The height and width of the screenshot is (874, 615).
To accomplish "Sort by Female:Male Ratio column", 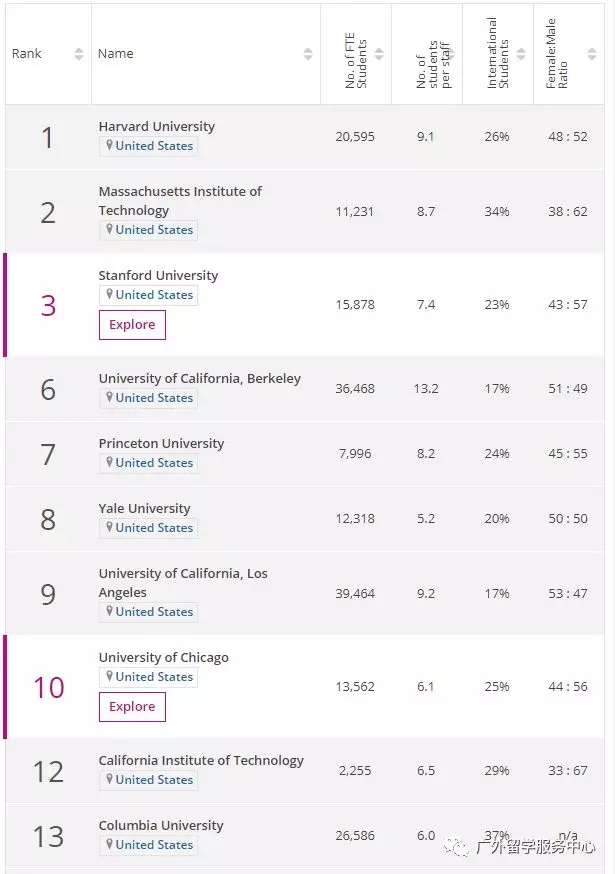I will [x=592, y=54].
